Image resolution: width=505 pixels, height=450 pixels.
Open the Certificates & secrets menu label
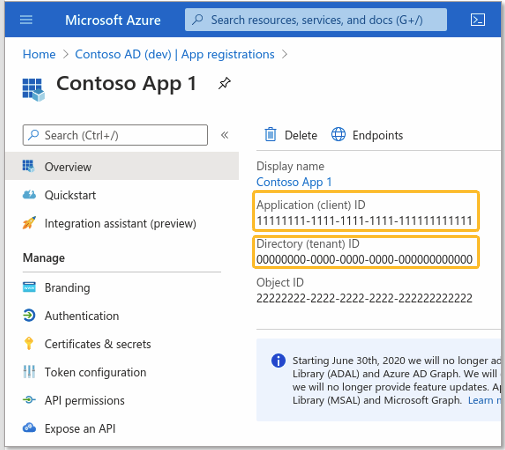[98, 344]
